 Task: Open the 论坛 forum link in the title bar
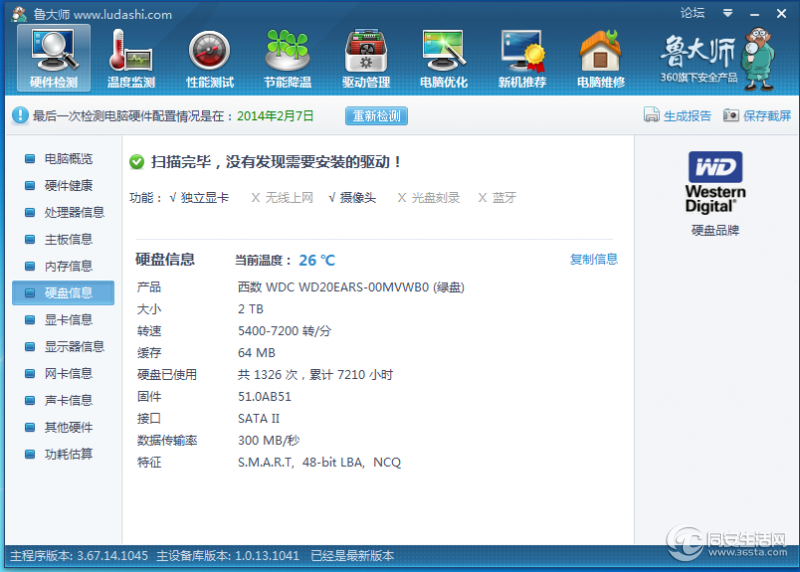[692, 13]
